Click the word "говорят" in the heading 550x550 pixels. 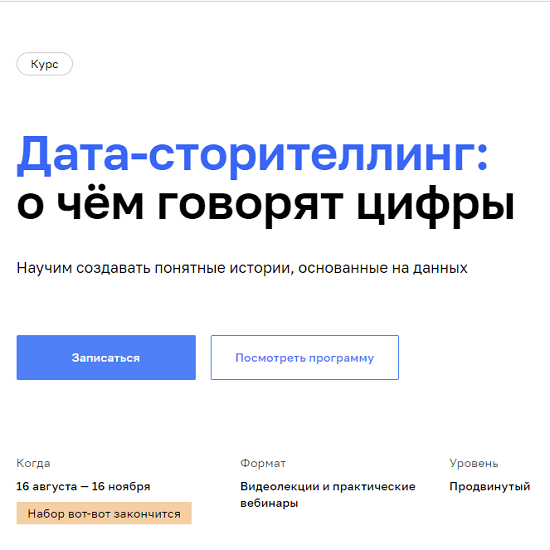pyautogui.click(x=250, y=207)
